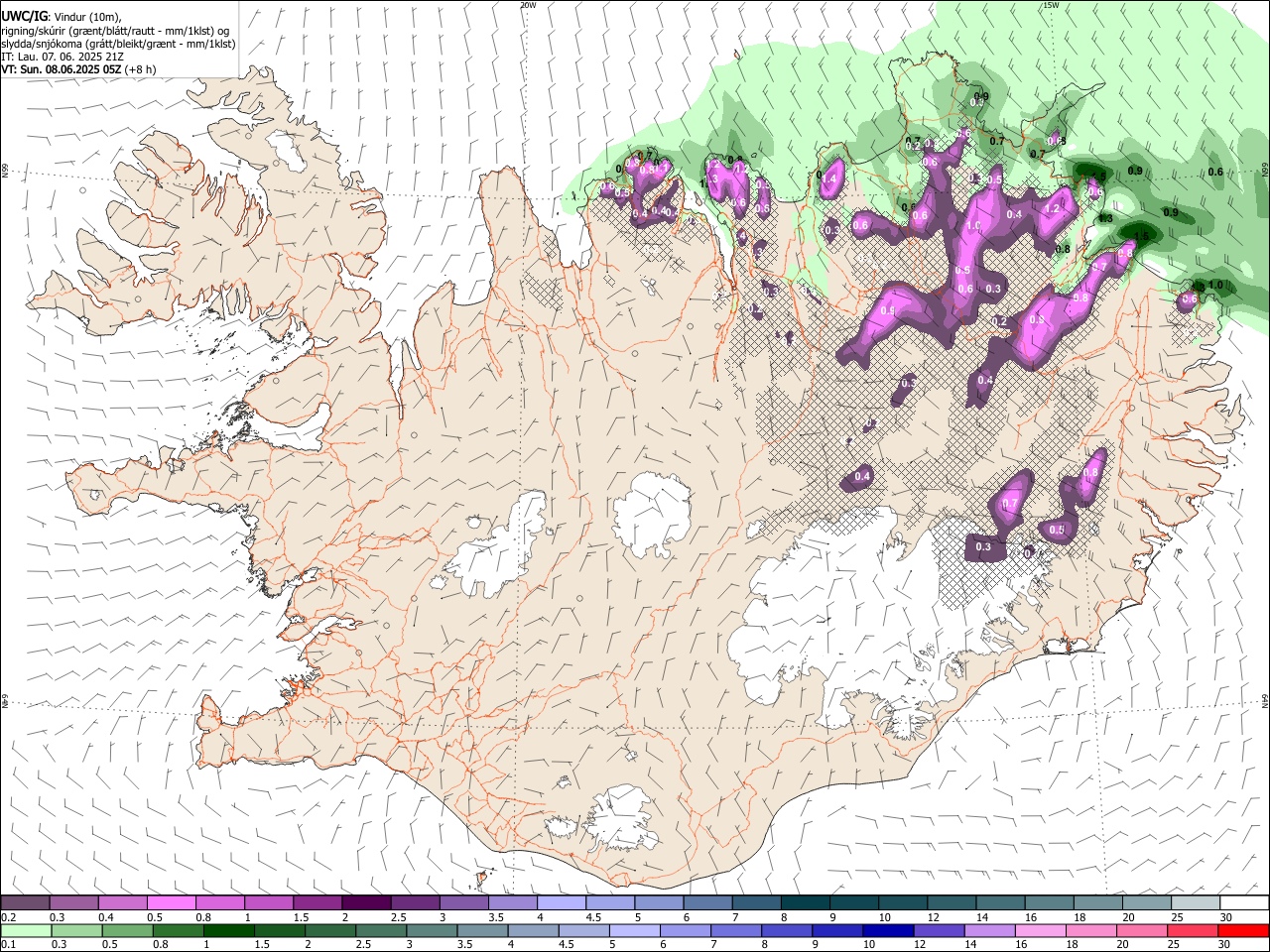Click the '15W' longitude label at top

[x=1051, y=5]
